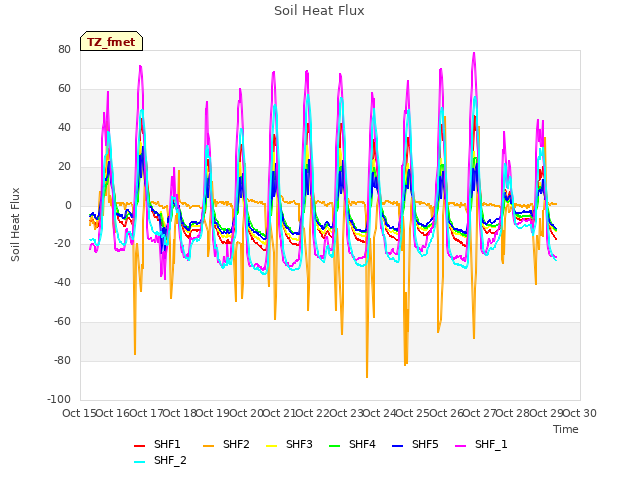Select the green SHF4 legend swatch
Screen dimensions: 640x480
coord(335,446)
